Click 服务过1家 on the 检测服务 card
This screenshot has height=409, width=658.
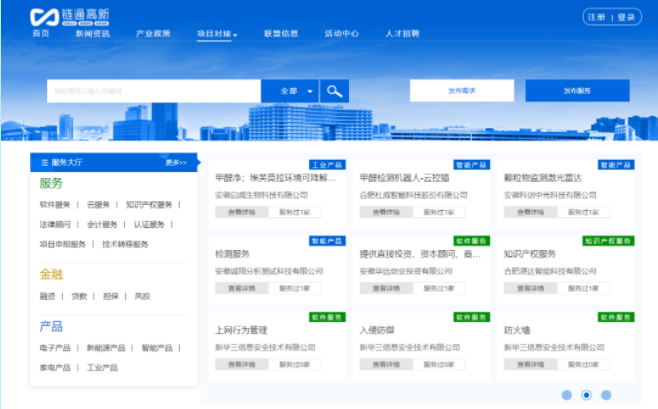click(295, 288)
